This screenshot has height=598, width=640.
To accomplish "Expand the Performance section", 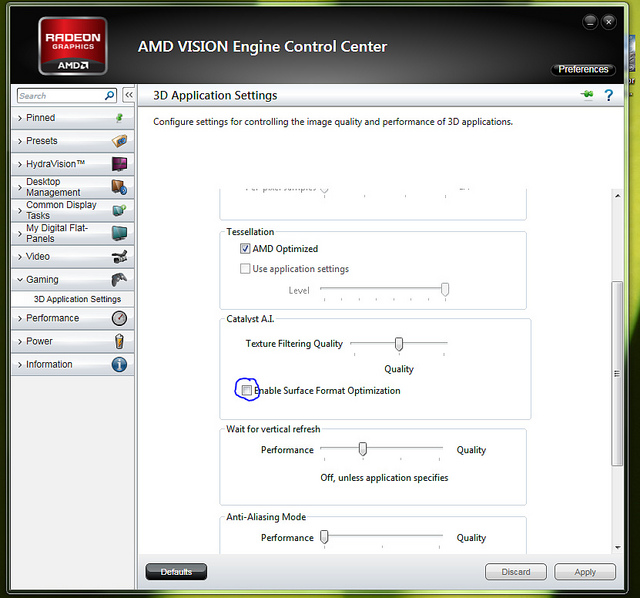I will [x=20, y=318].
